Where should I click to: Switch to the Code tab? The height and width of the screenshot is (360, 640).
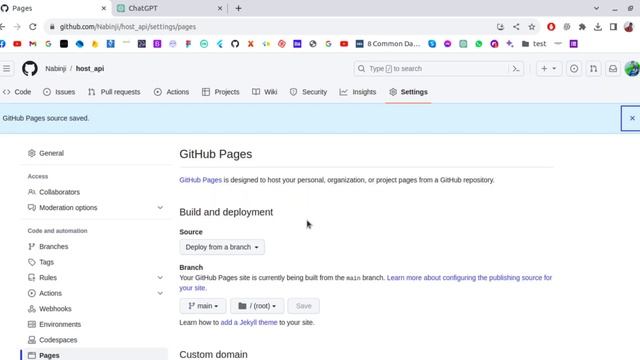coord(17,92)
